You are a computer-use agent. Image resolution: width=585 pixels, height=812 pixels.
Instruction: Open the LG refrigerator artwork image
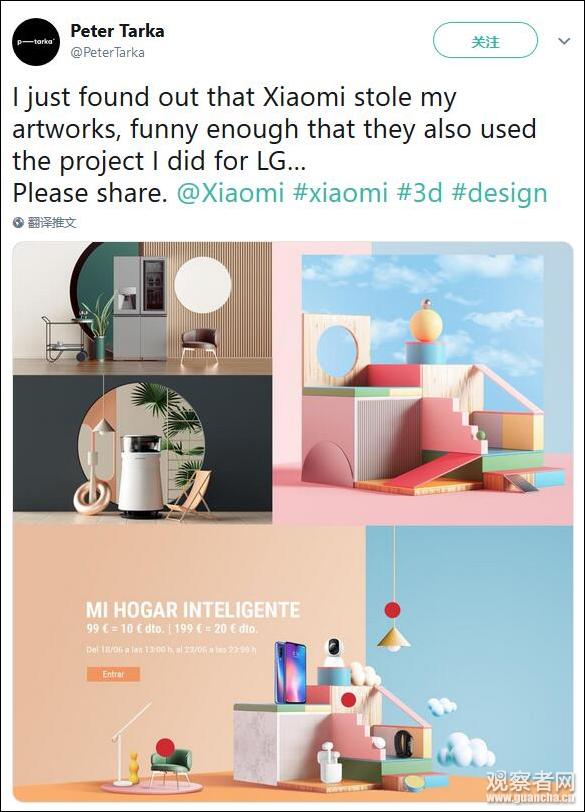click(142, 308)
